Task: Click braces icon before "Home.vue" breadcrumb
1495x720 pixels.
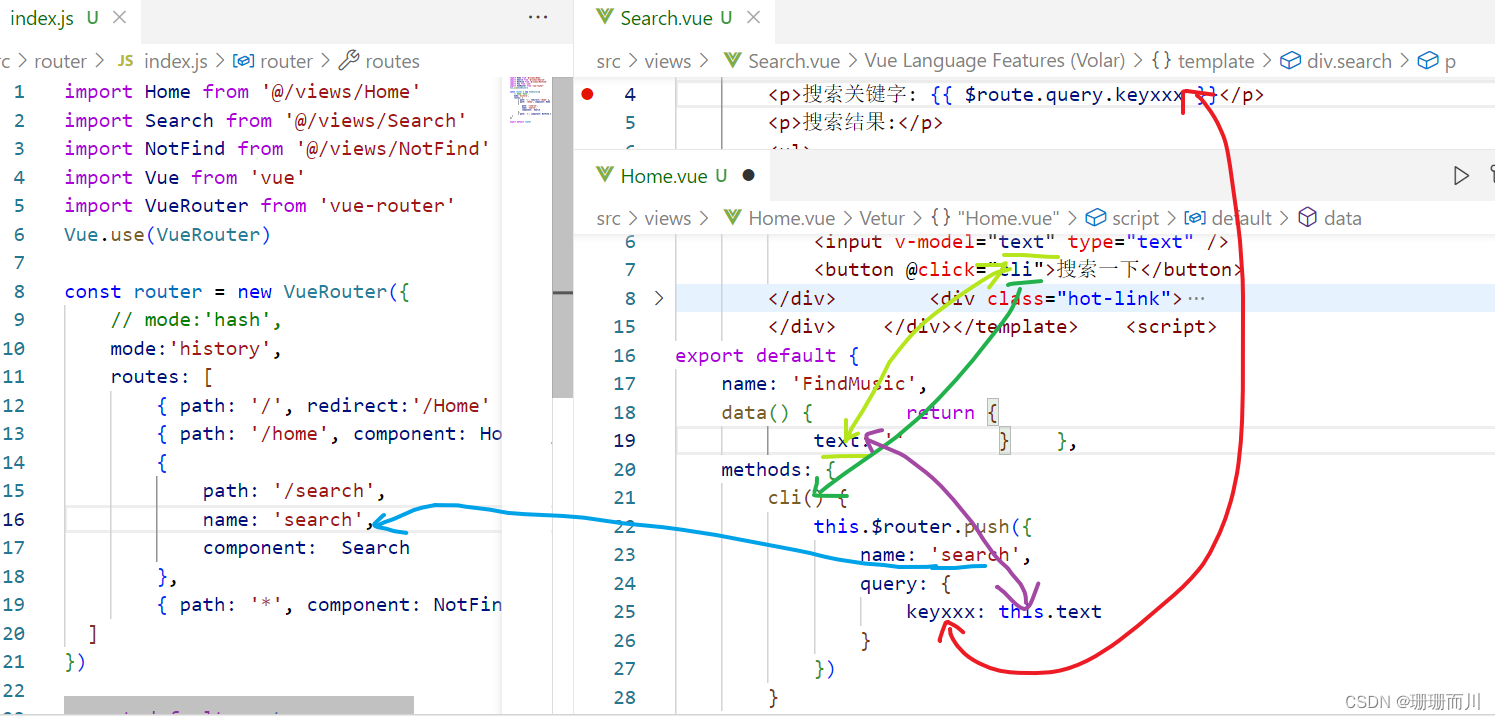Action: click(940, 218)
